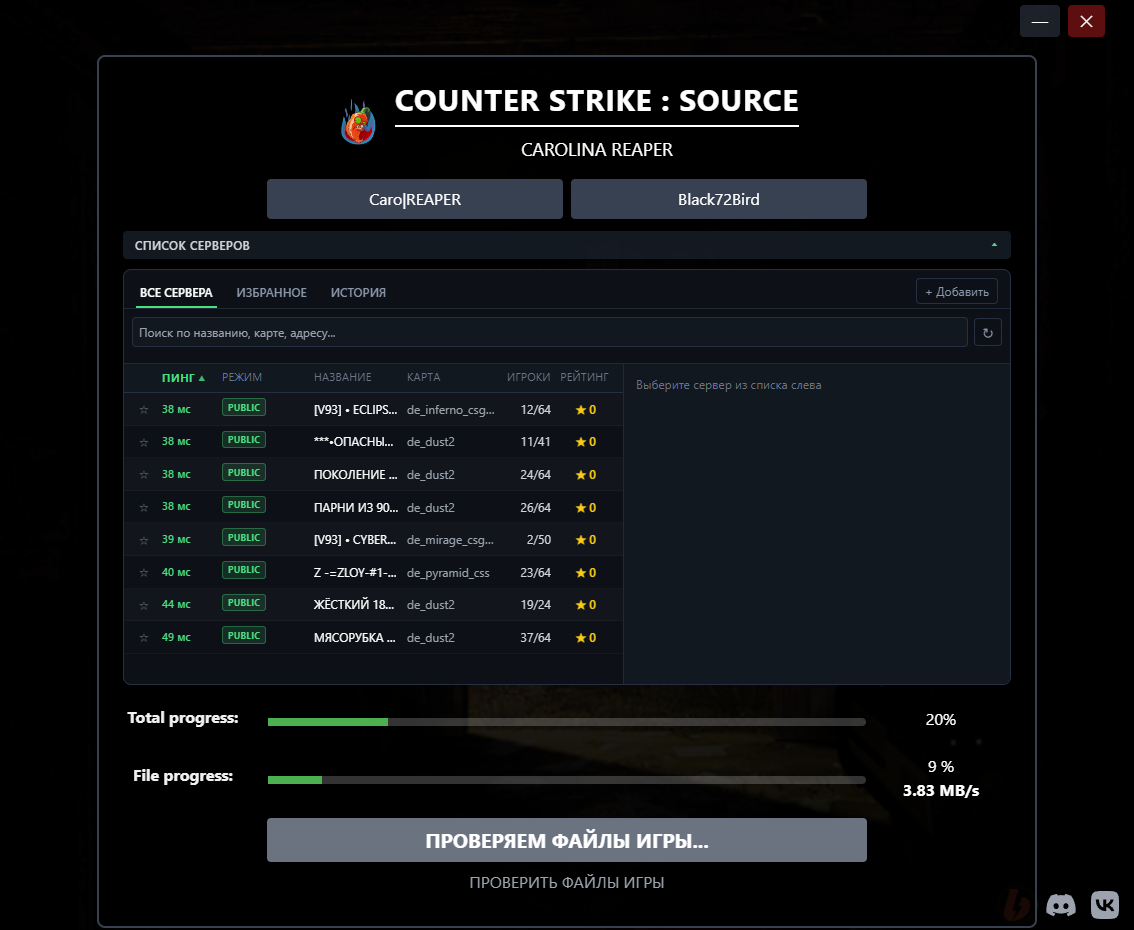The height and width of the screenshot is (930, 1134).
Task: Favorite the ***•ОПАСНЫ... server star
Action: coord(144,442)
